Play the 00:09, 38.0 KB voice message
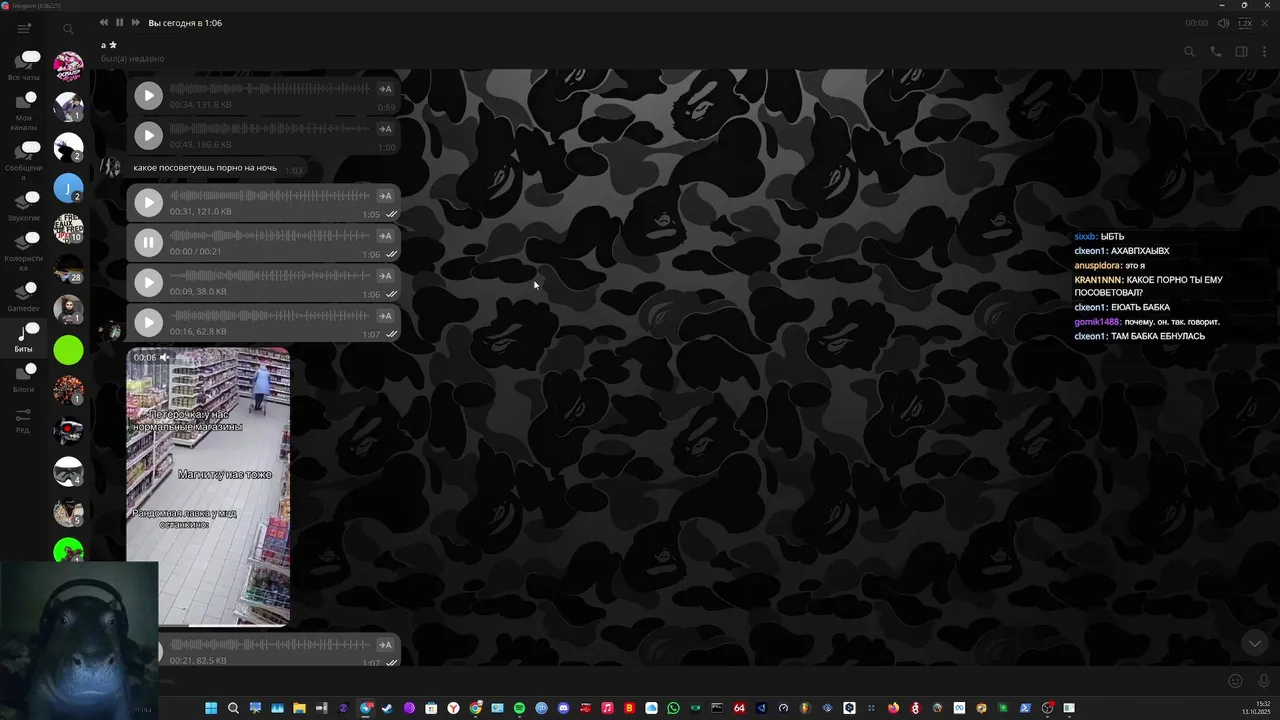1280x720 pixels. click(148, 283)
